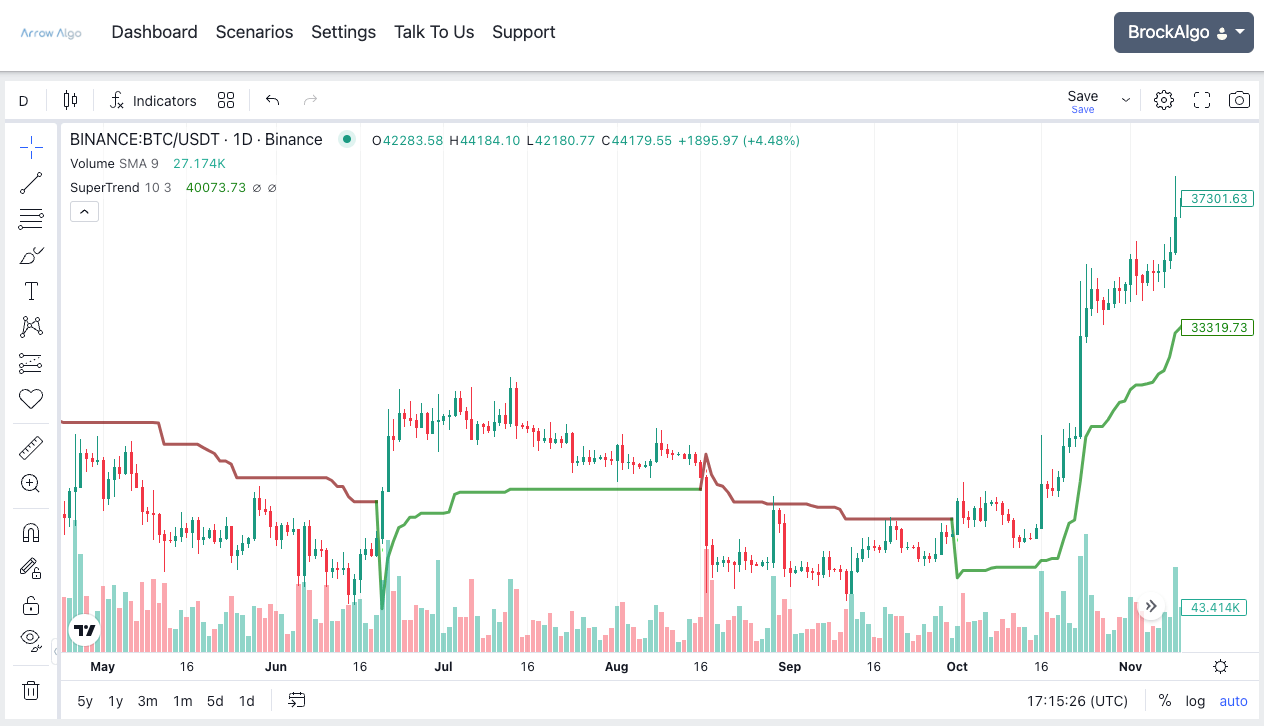
Task: Select the brush drawing tool
Action: pyautogui.click(x=30, y=254)
